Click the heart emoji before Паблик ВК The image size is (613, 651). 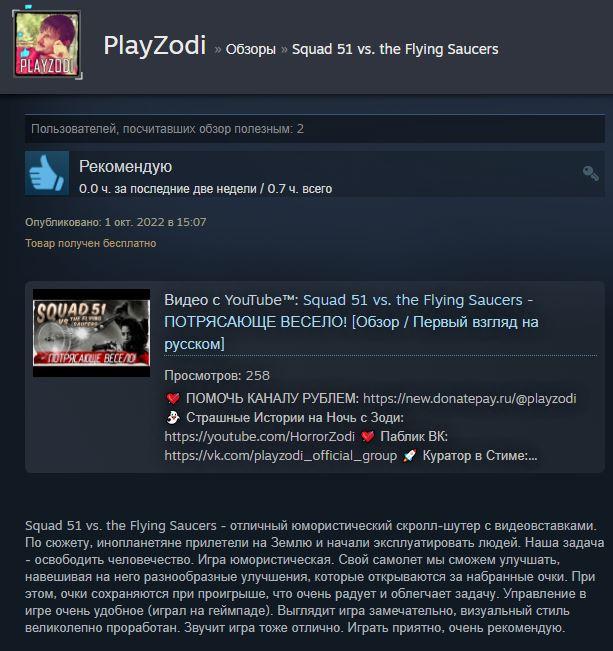coord(368,436)
